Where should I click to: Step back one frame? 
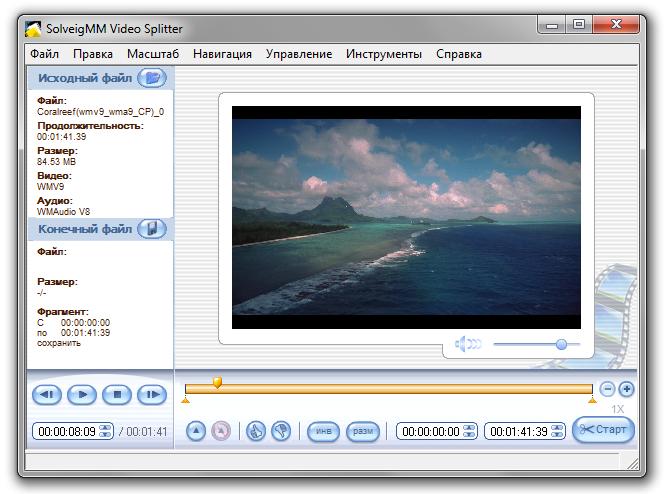click(x=47, y=395)
